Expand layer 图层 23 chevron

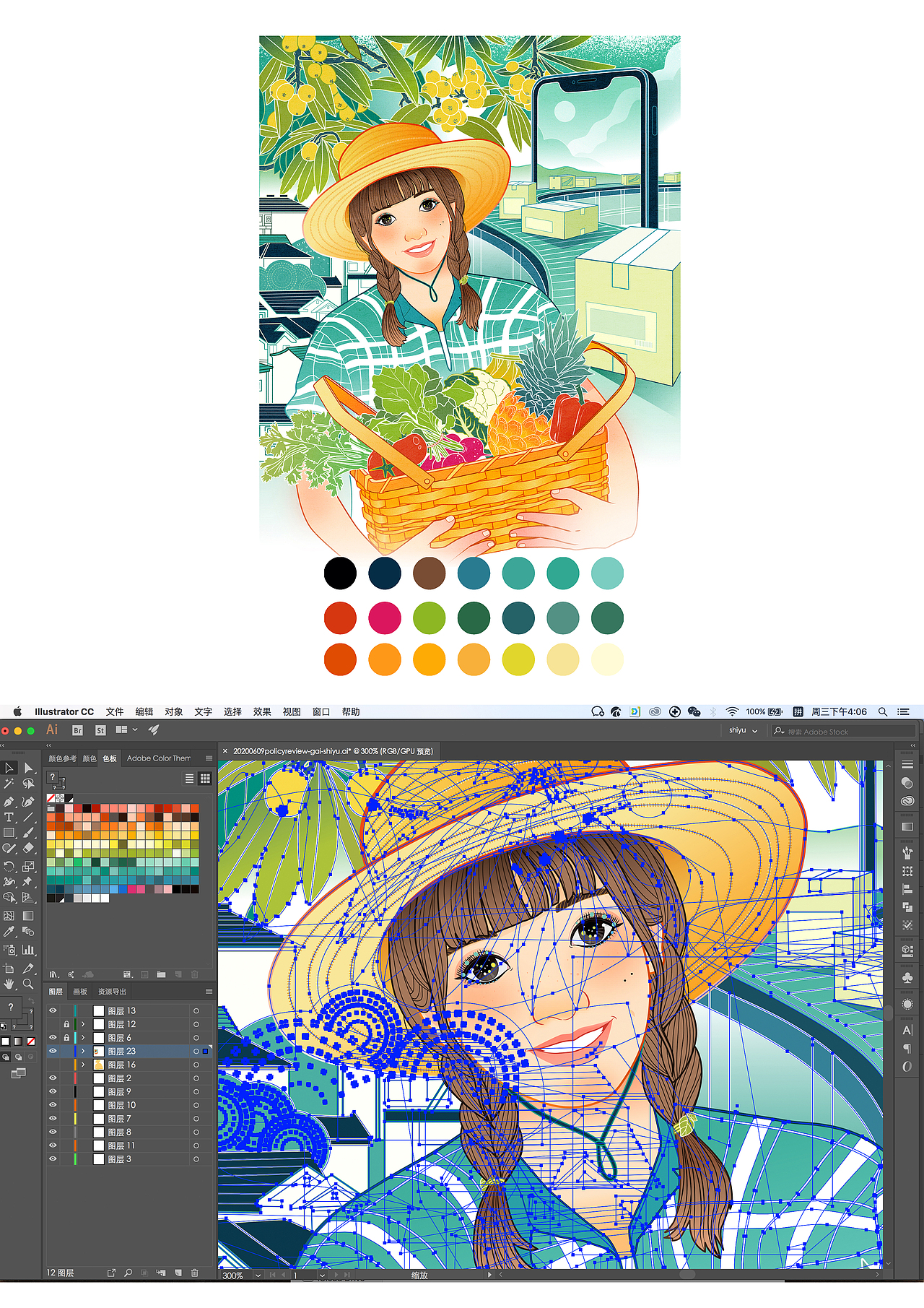(83, 1051)
